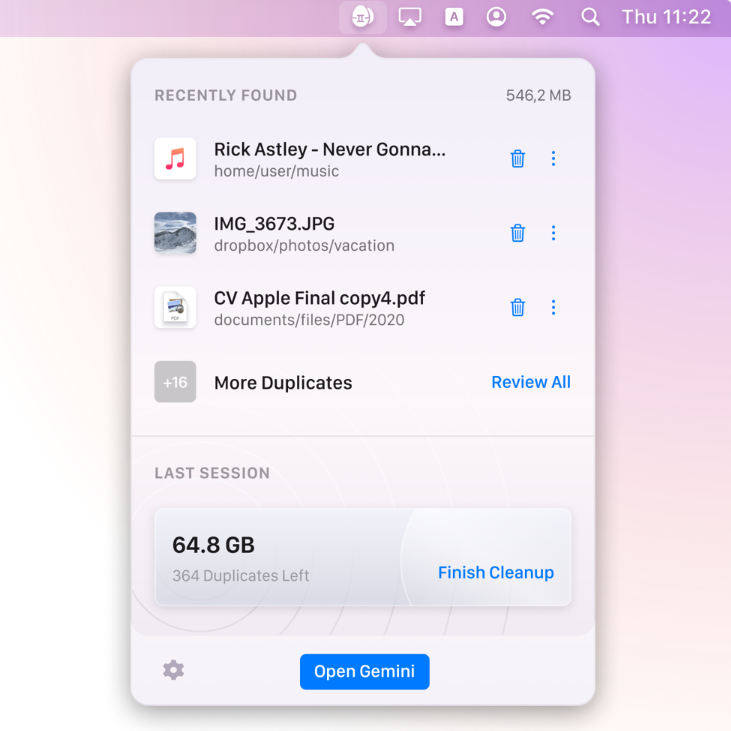
Task: Select the IMG_3673.JPG photo thumbnail
Action: tap(175, 233)
